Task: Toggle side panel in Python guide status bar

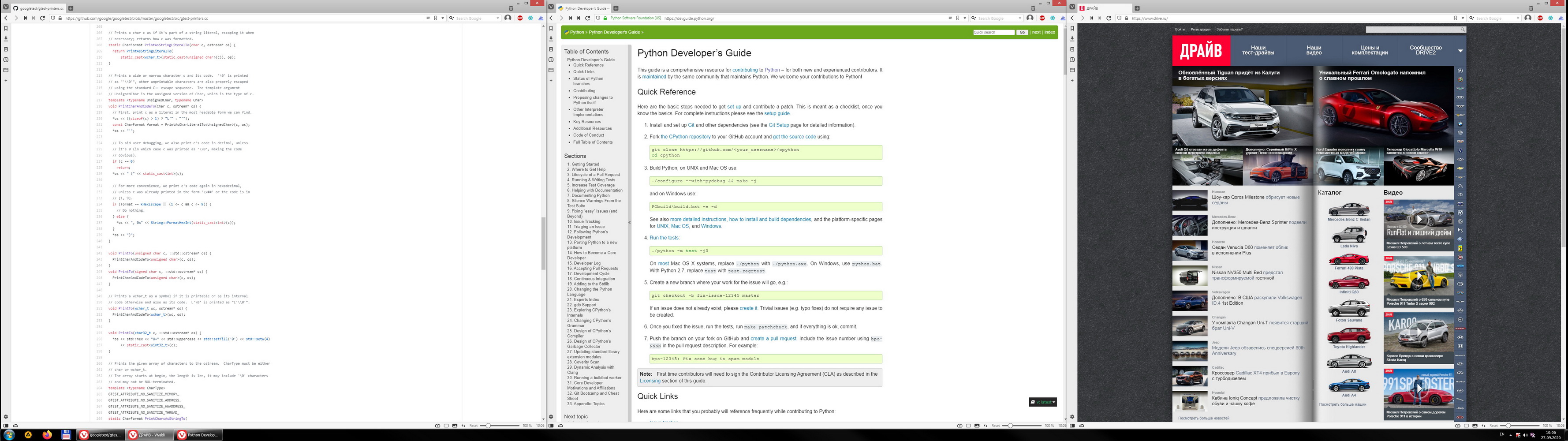Action: pos(551,425)
